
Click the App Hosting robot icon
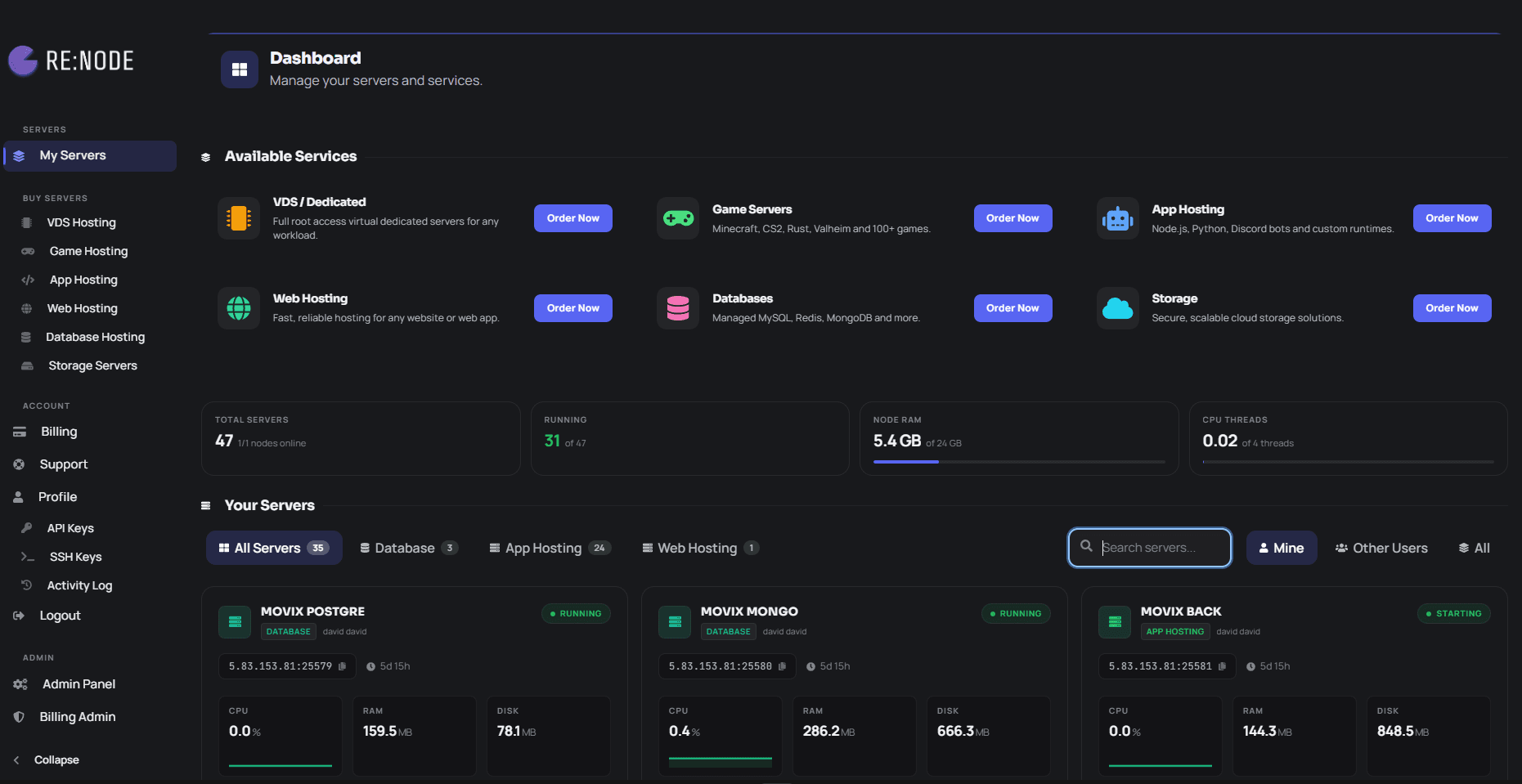point(1117,218)
